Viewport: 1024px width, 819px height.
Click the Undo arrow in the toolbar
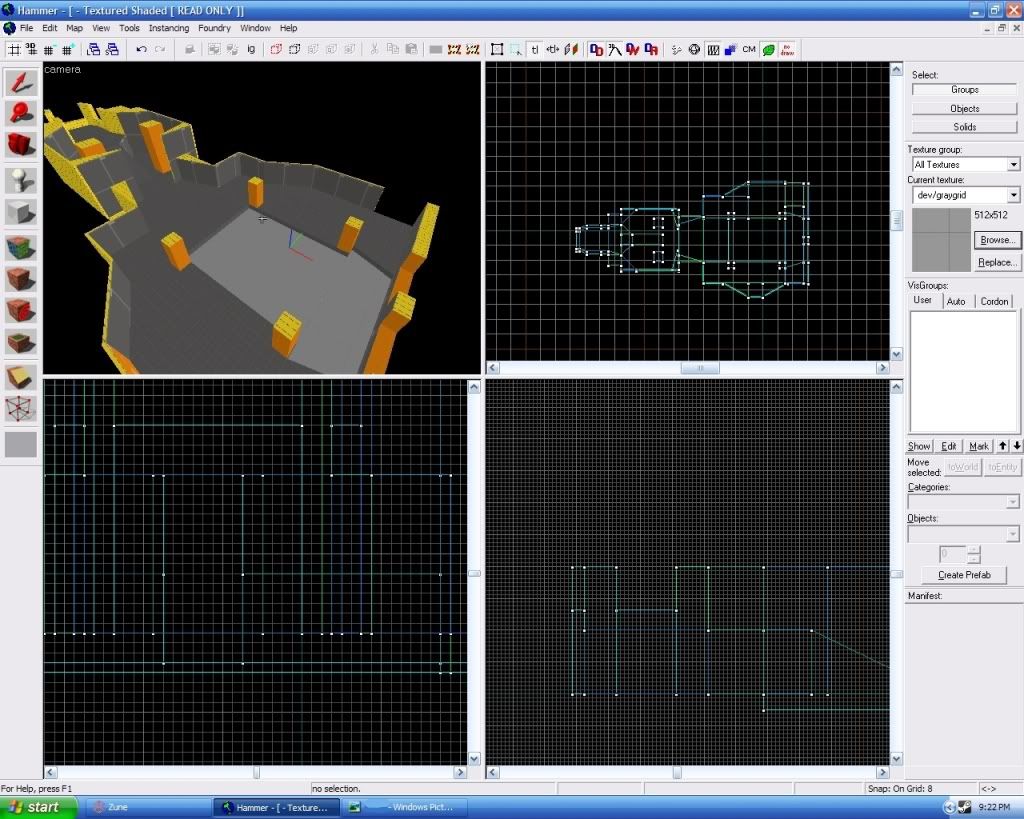[141, 49]
